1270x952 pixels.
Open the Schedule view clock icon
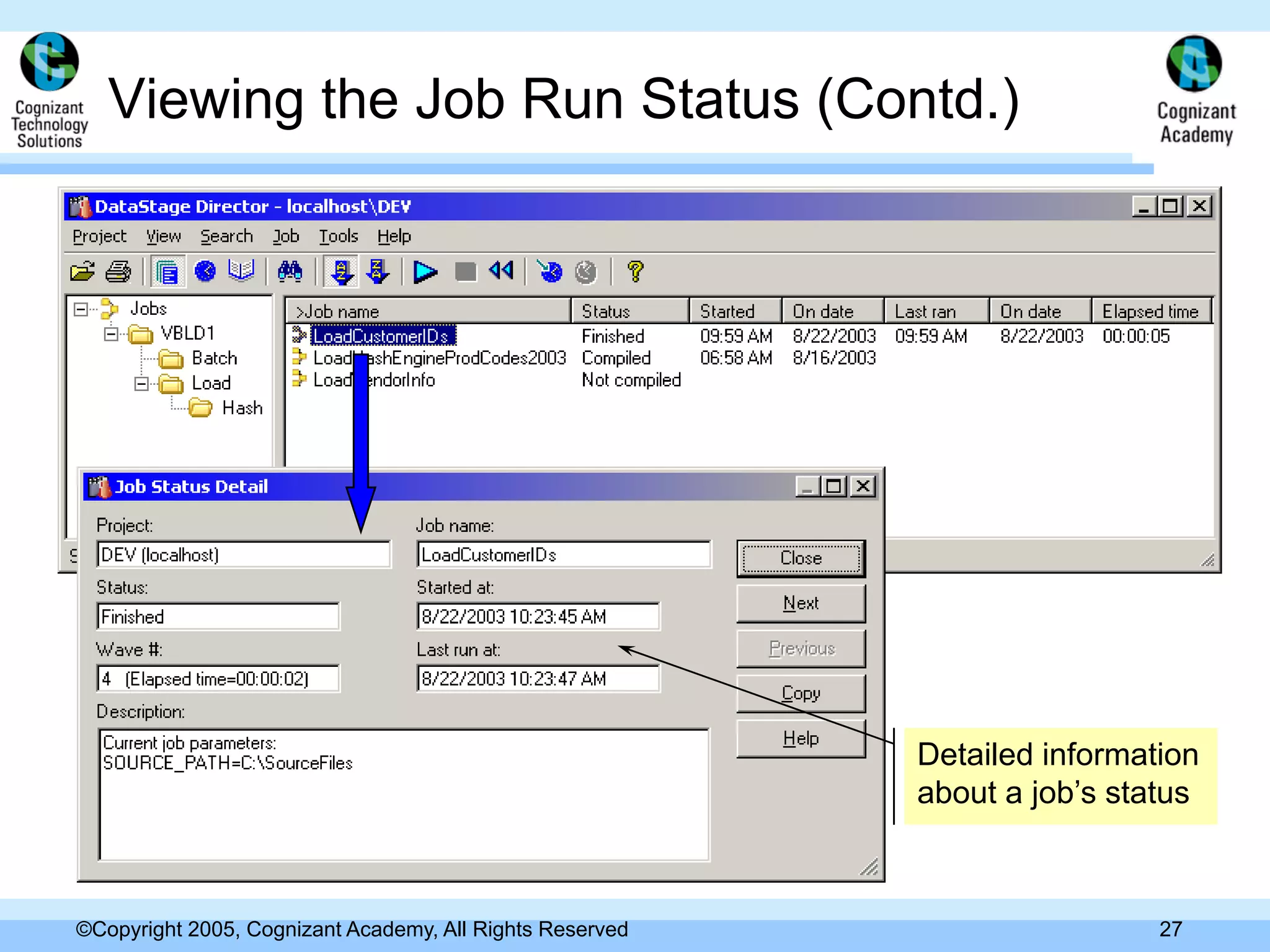click(205, 271)
